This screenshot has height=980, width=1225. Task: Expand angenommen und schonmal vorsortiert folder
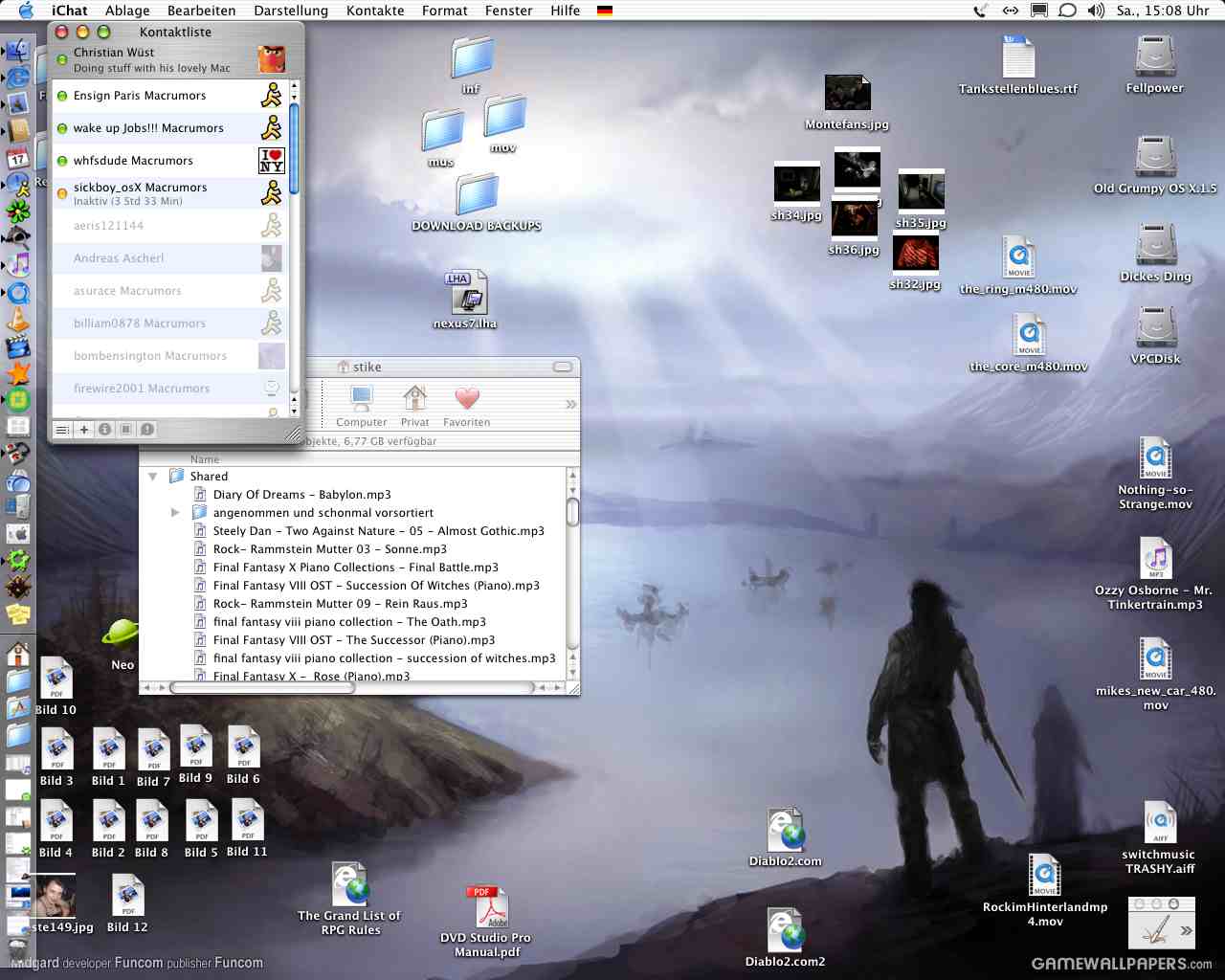coord(175,513)
